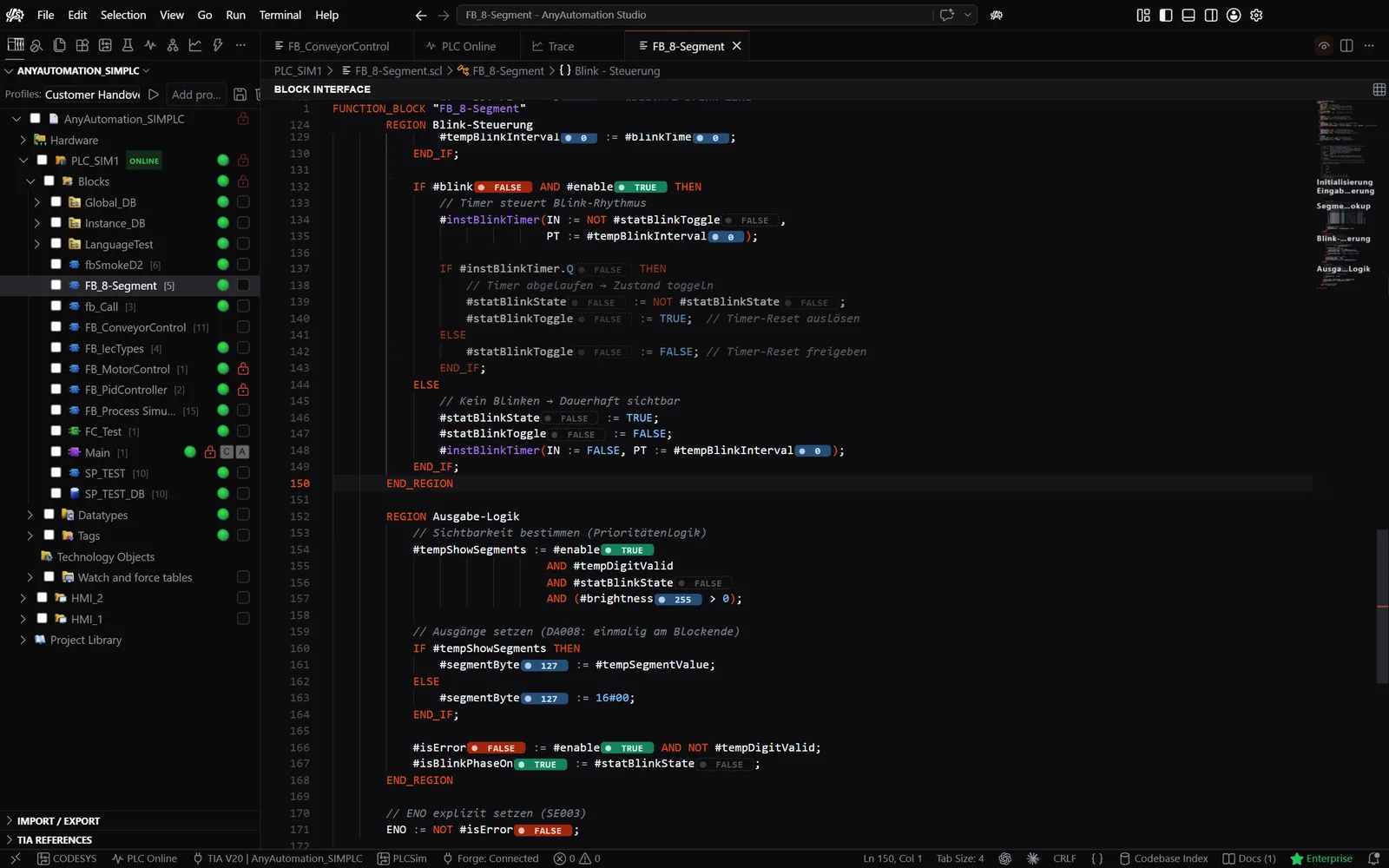Open the Run menu
Viewport: 1389px width, 868px height.
click(235, 15)
